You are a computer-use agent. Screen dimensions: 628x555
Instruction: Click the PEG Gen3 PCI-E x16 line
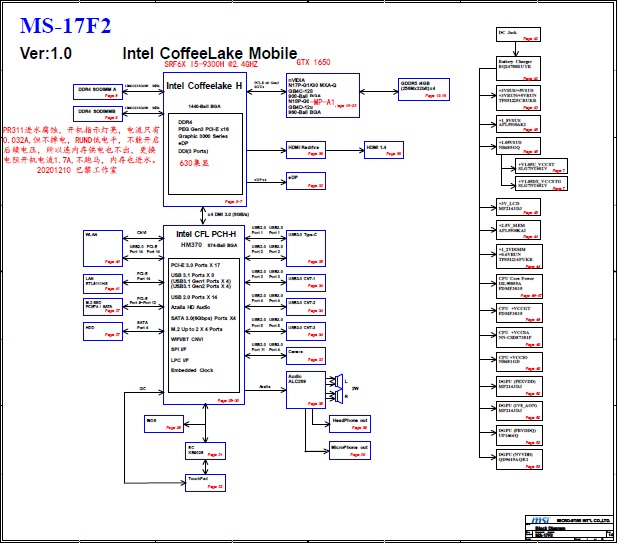203,129
